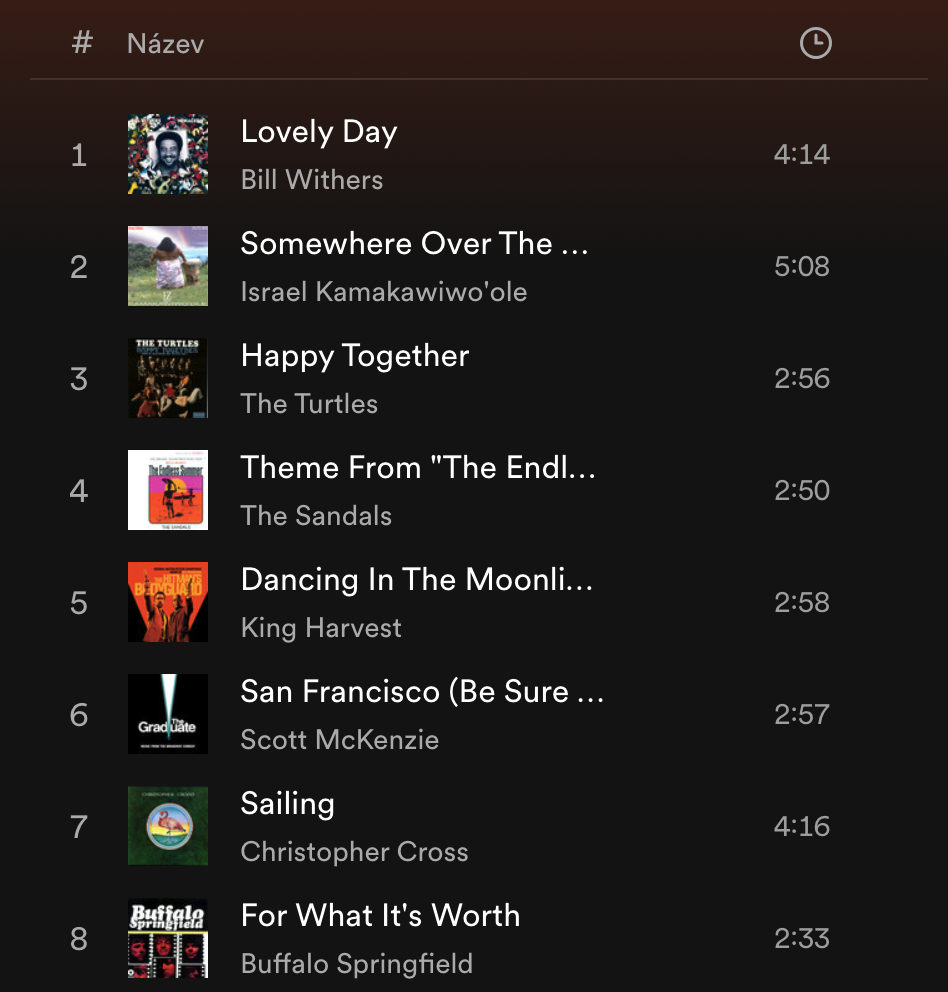Visit Scott McKenzie artist page
This screenshot has width=948, height=992.
click(x=340, y=740)
